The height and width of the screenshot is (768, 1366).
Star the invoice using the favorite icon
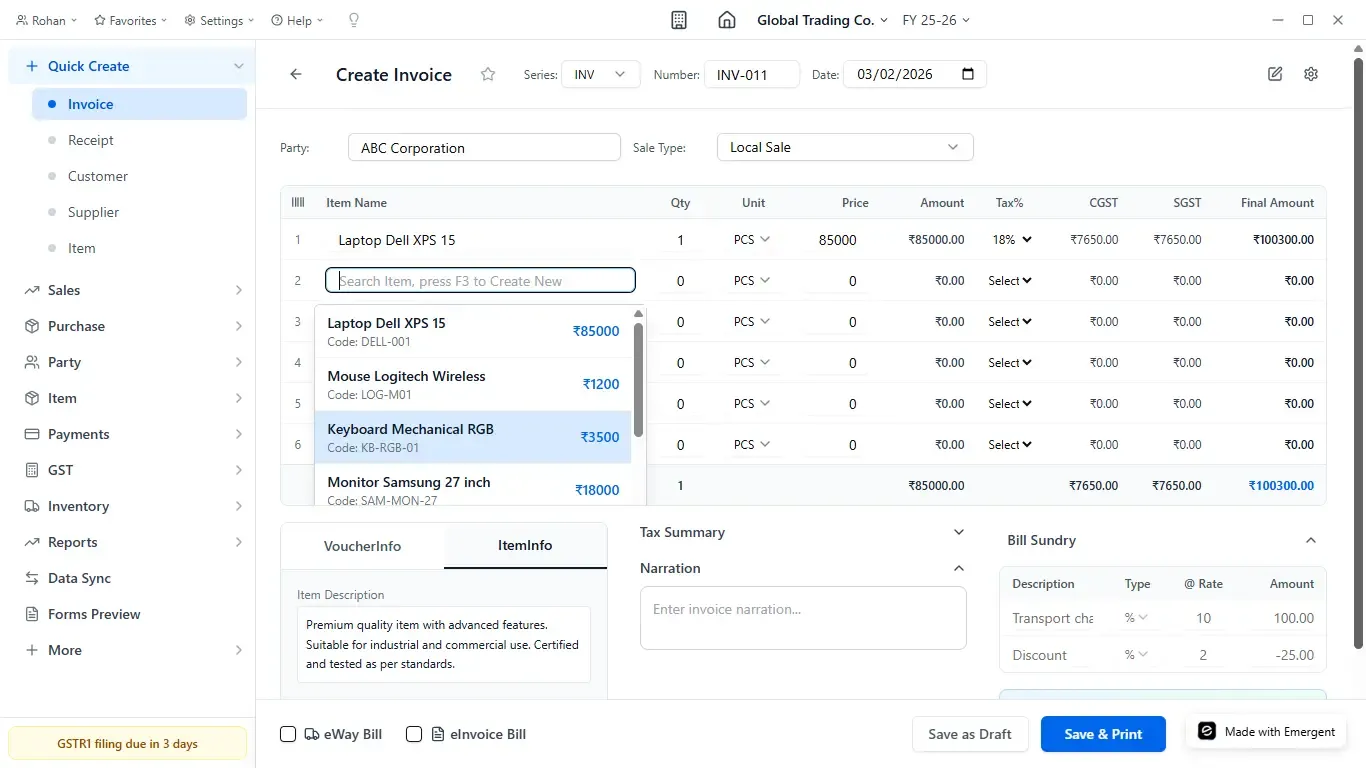coord(487,74)
